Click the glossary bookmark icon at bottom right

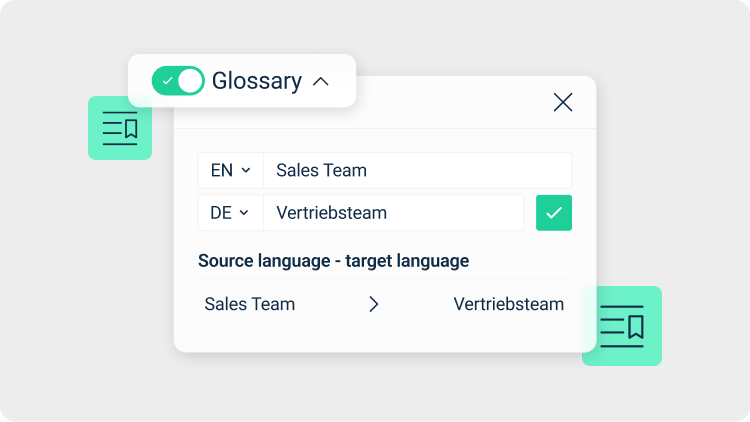621,326
